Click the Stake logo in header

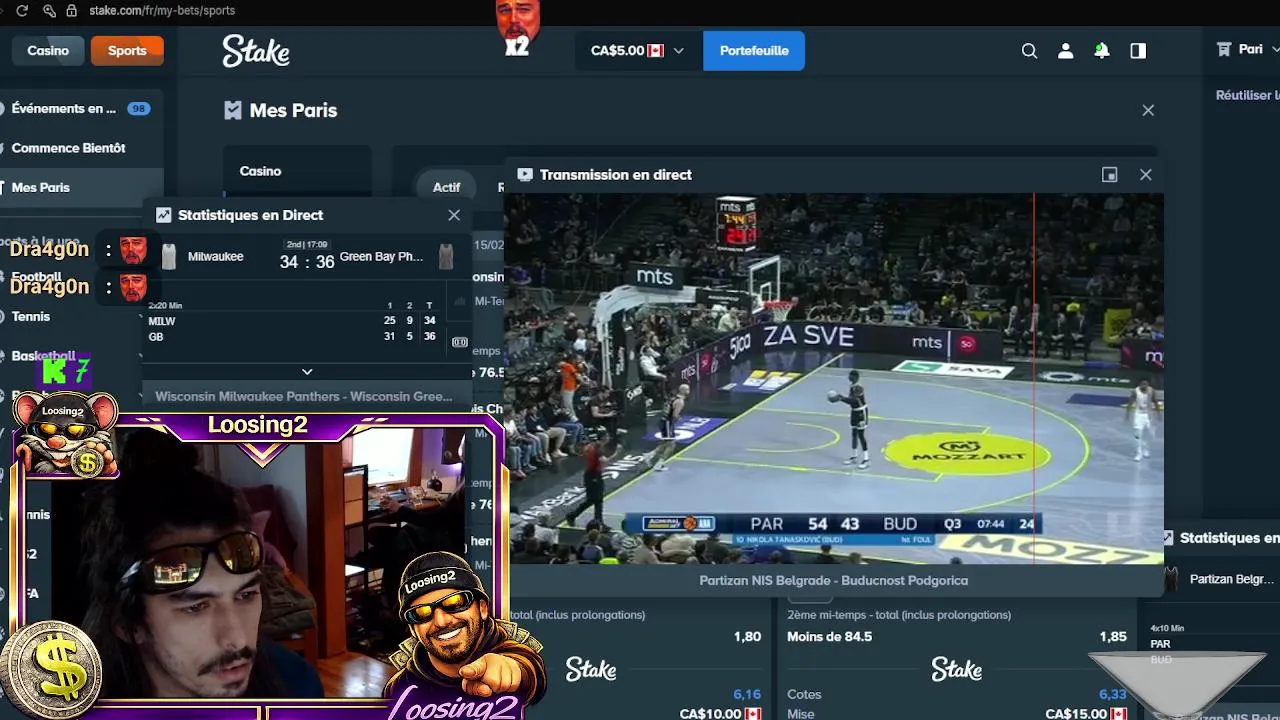(x=256, y=50)
